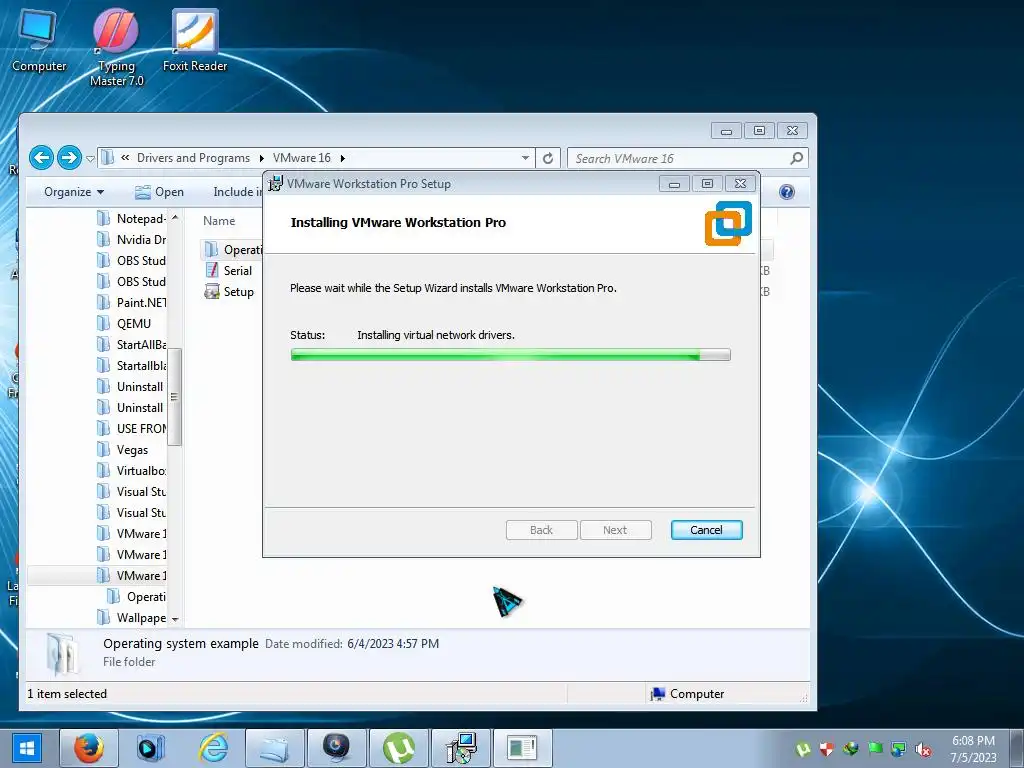1024x768 pixels.
Task: Open Action Center flag tray icon
Action: tap(875, 748)
